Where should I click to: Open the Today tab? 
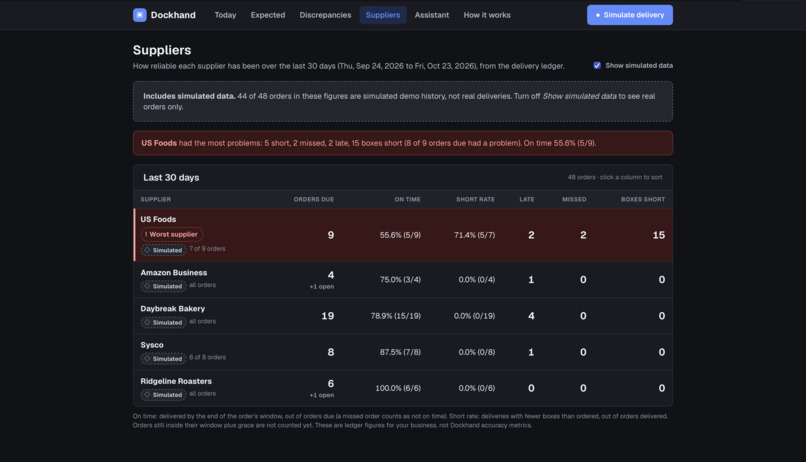click(225, 15)
